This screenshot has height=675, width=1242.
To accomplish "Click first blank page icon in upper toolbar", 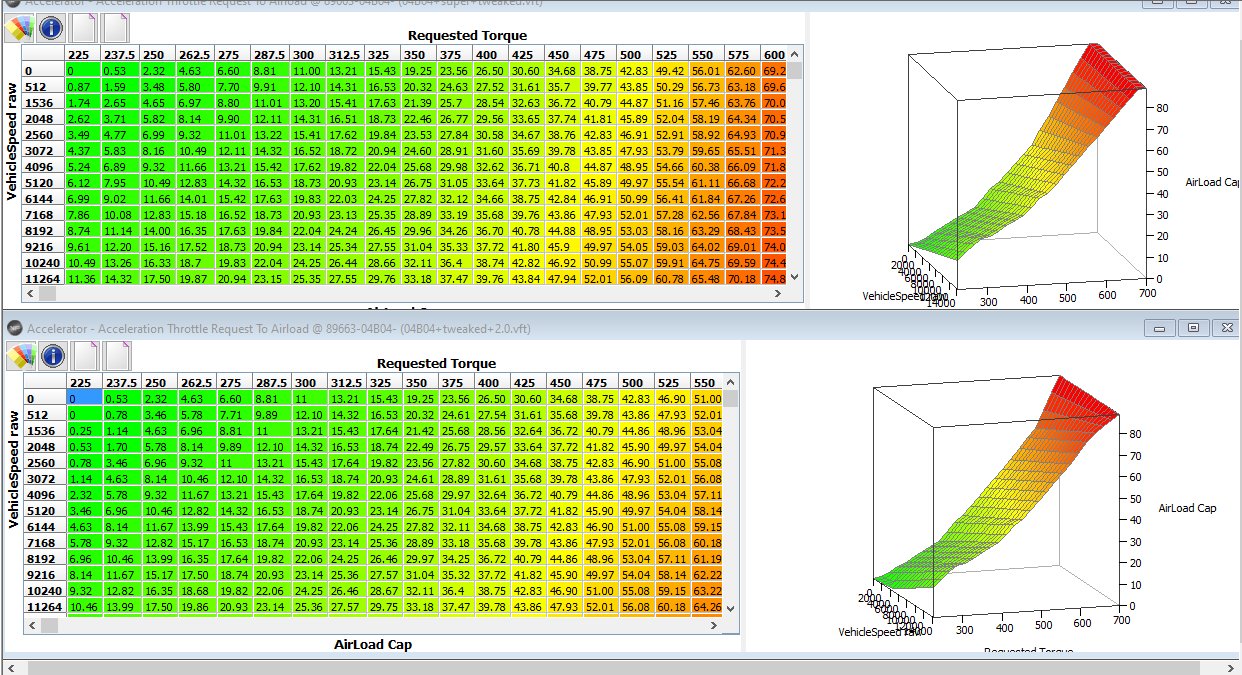I will [85, 26].
